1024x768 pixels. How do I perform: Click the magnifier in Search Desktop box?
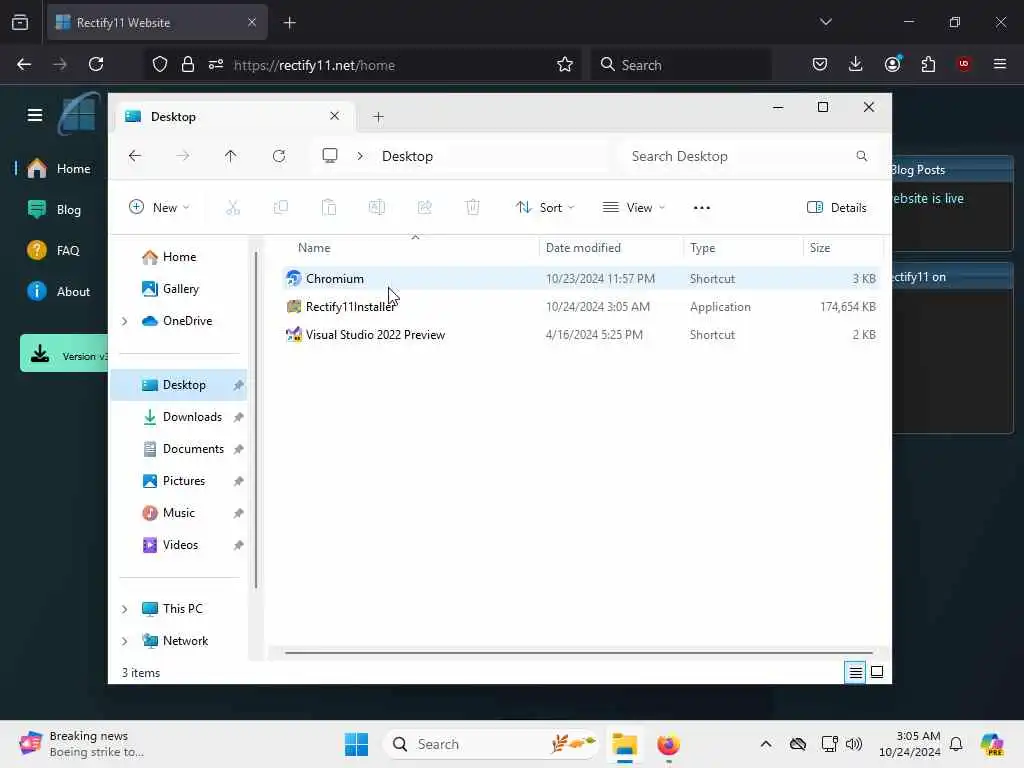(x=861, y=156)
